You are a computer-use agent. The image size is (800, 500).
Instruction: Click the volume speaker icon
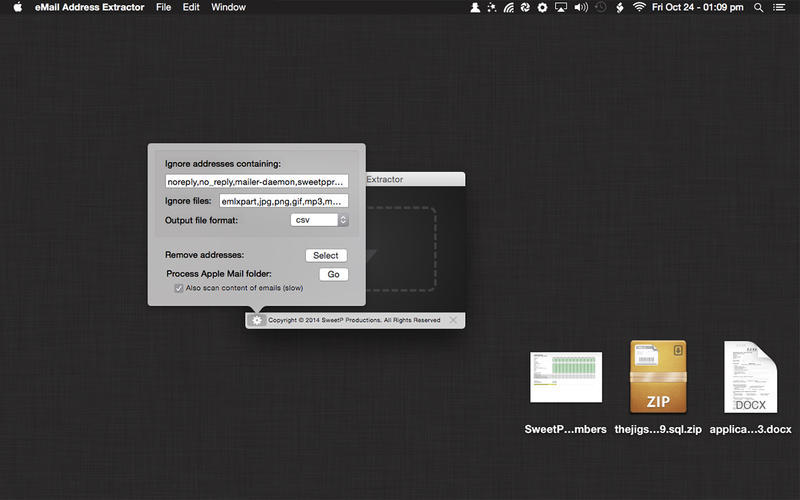pos(581,7)
